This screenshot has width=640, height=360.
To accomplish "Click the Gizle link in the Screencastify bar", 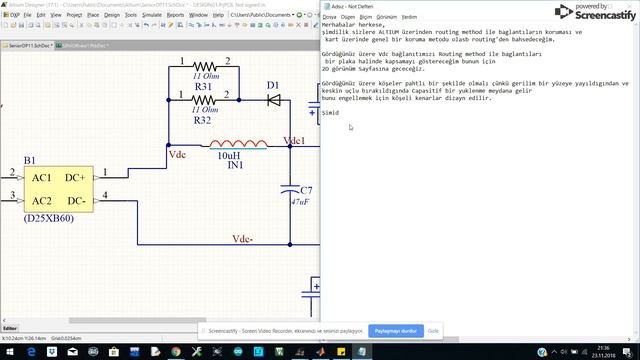I will [433, 331].
